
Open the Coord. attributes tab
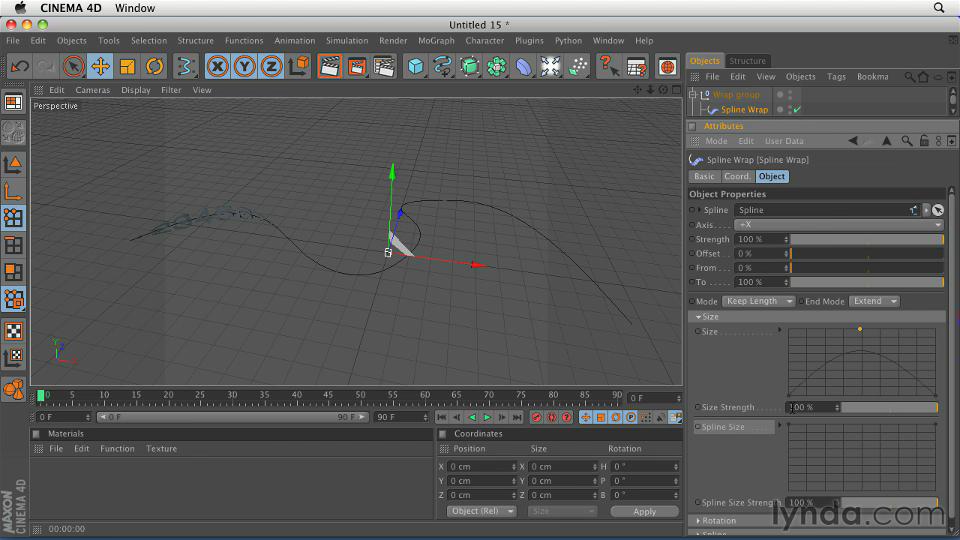(x=737, y=176)
